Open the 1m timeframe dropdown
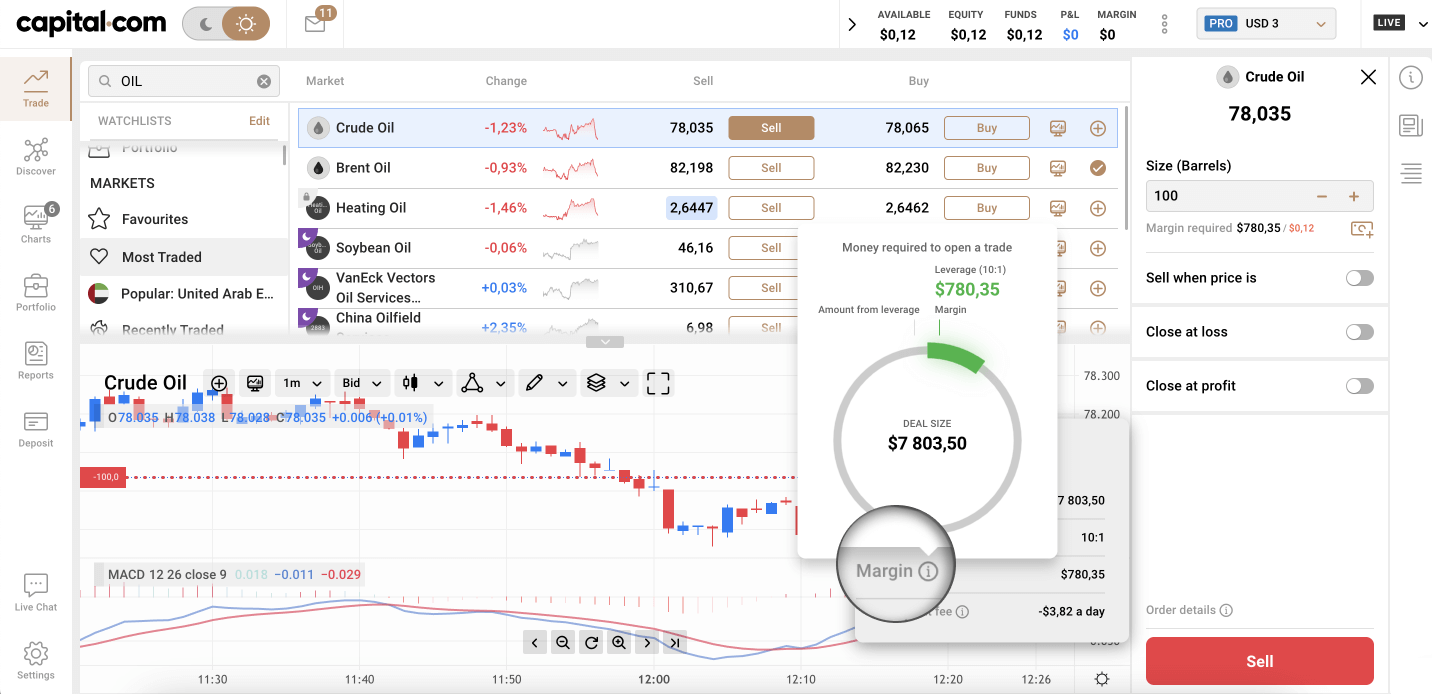This screenshot has width=1432, height=694. click(x=302, y=383)
